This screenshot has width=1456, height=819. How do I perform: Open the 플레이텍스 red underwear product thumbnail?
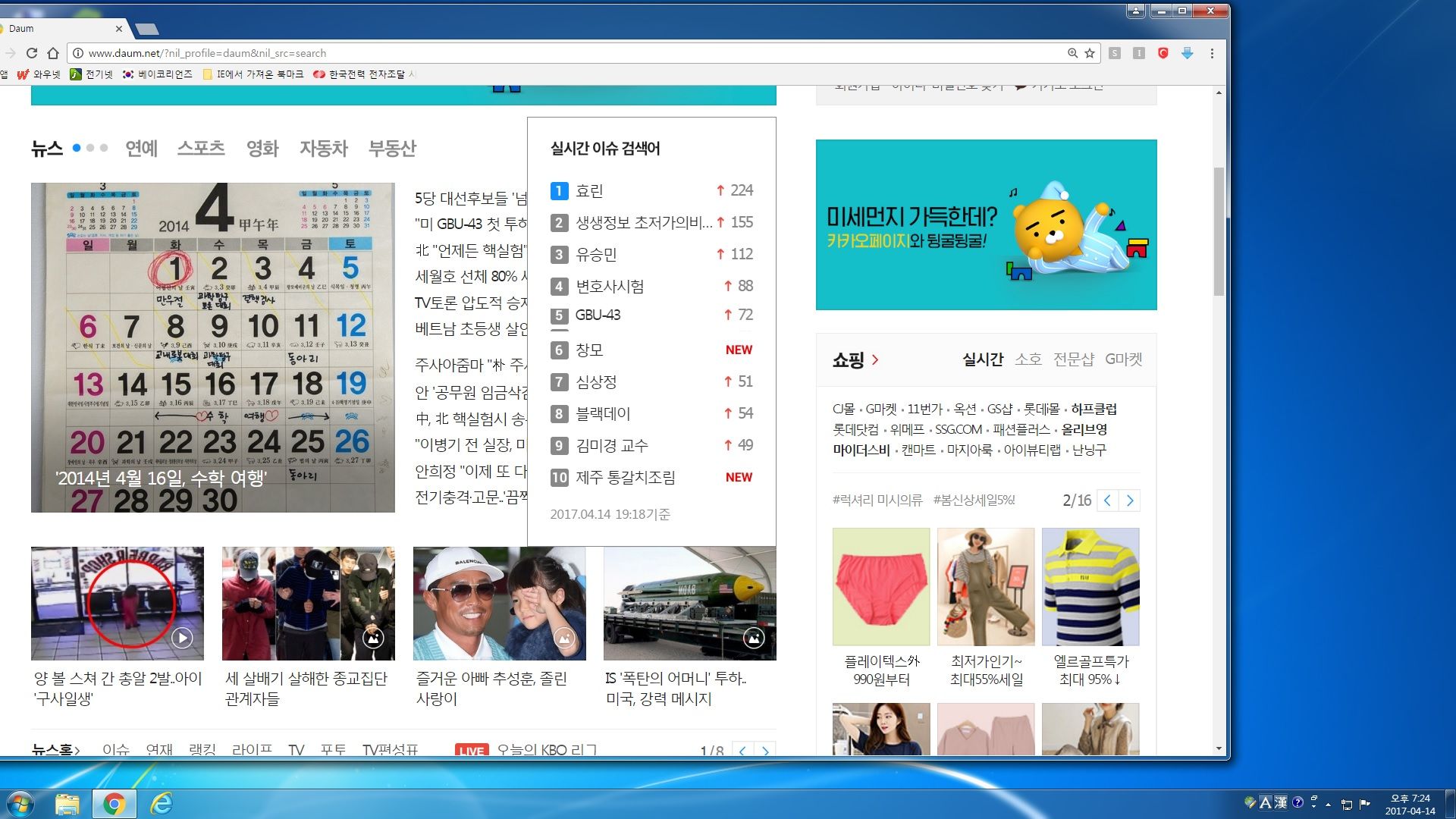pos(881,587)
